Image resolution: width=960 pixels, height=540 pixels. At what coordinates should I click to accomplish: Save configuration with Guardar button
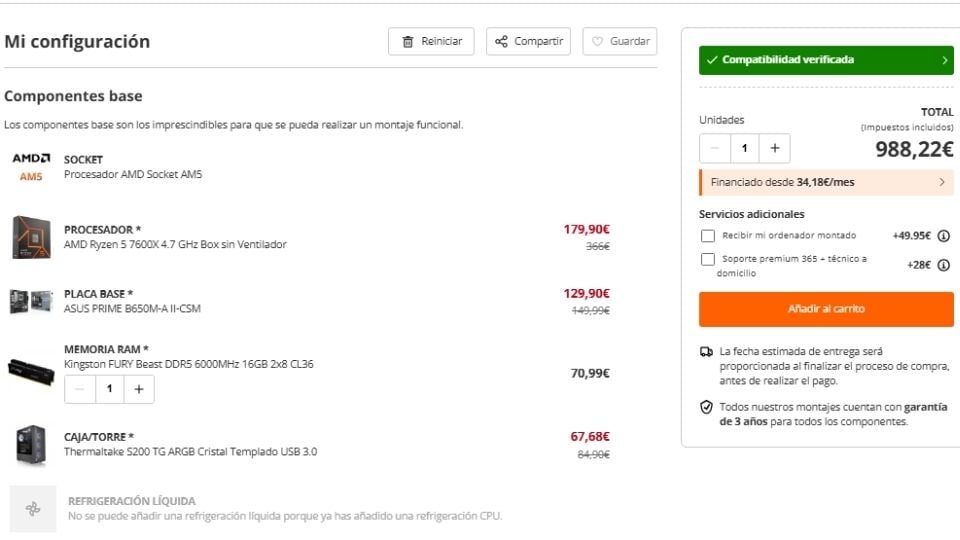pos(620,41)
